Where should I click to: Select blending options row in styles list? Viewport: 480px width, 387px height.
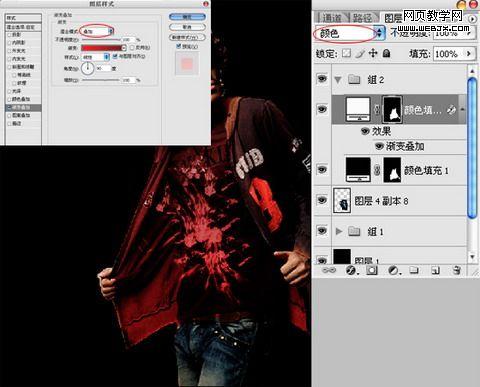[23, 27]
